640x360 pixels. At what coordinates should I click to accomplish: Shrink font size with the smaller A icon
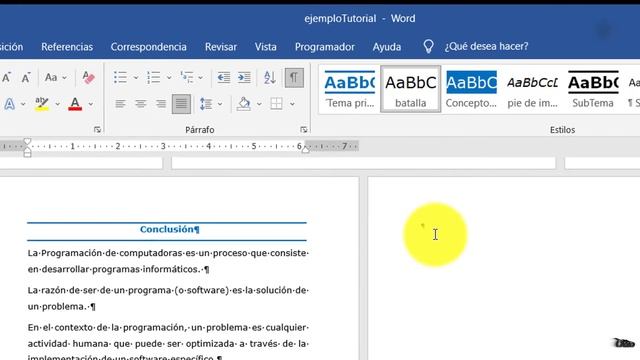26,77
